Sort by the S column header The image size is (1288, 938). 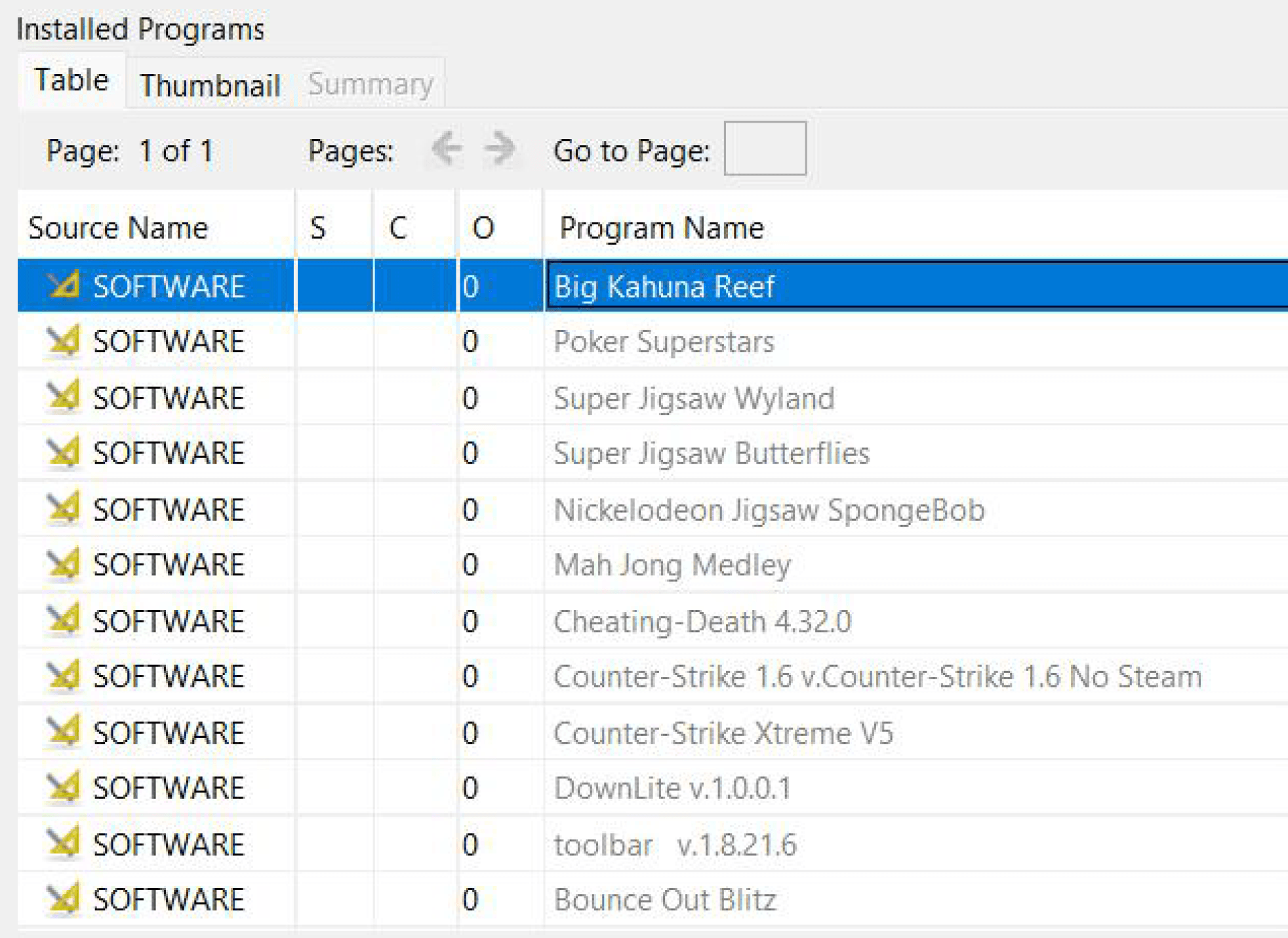click(x=334, y=228)
